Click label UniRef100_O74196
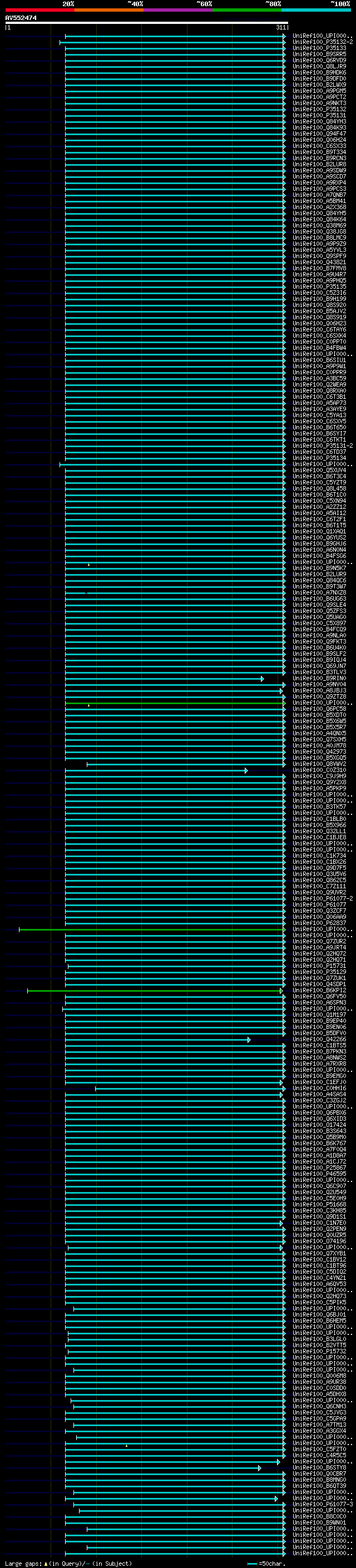Viewport: 356px width, 1568px height. tap(319, 1241)
